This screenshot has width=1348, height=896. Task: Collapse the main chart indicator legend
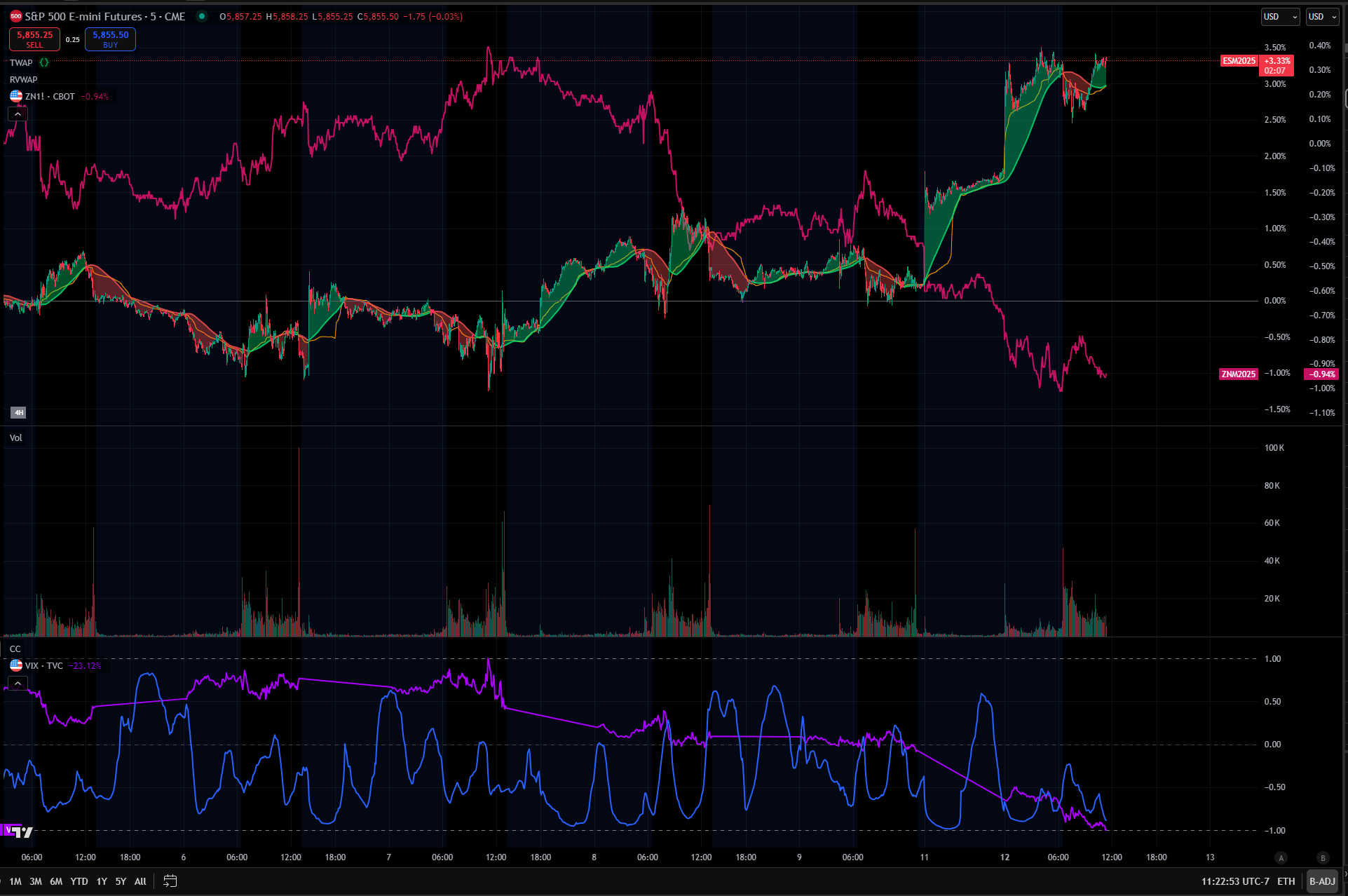18,114
